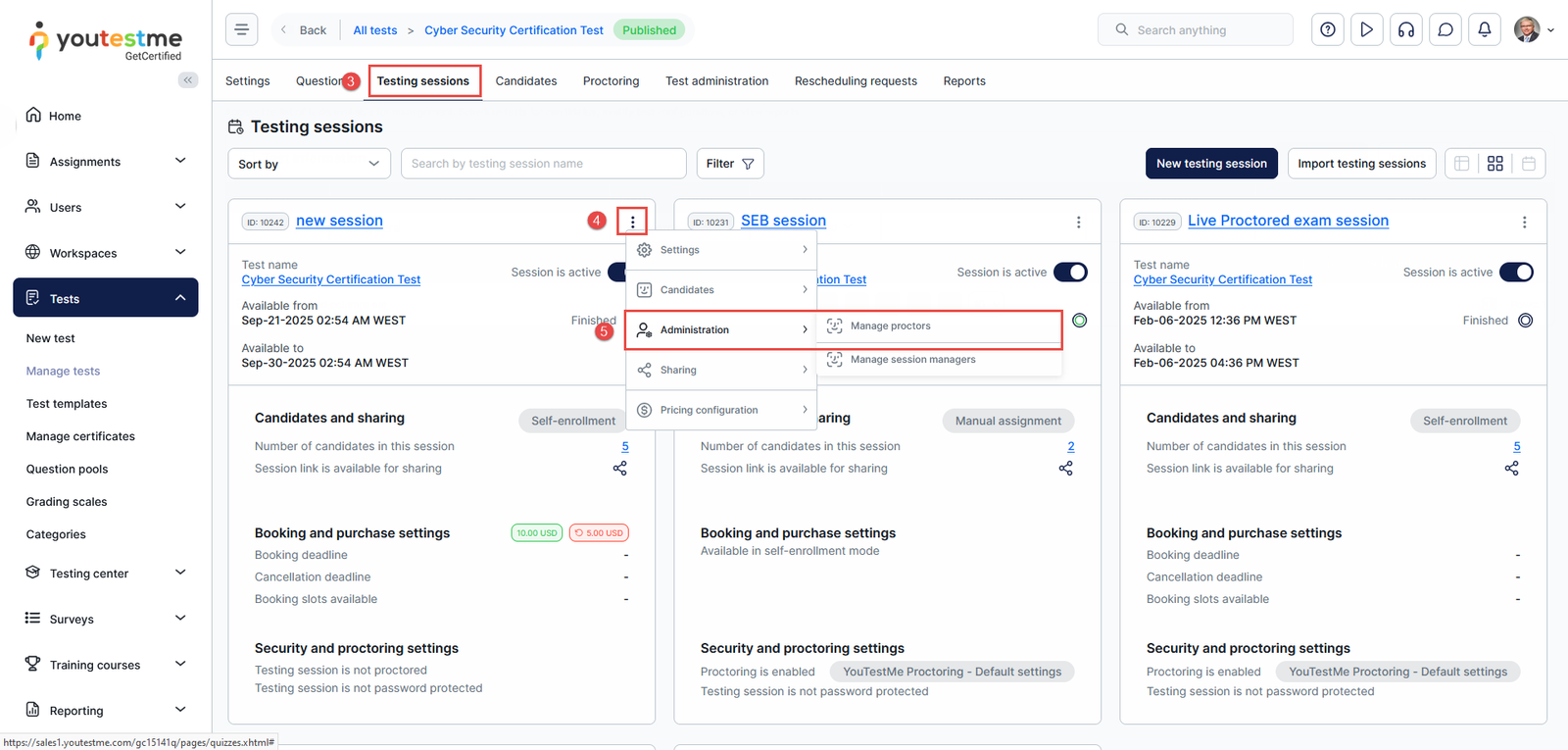Click the play video tutorial icon
Image resolution: width=1568 pixels, height=750 pixels.
(x=1366, y=30)
